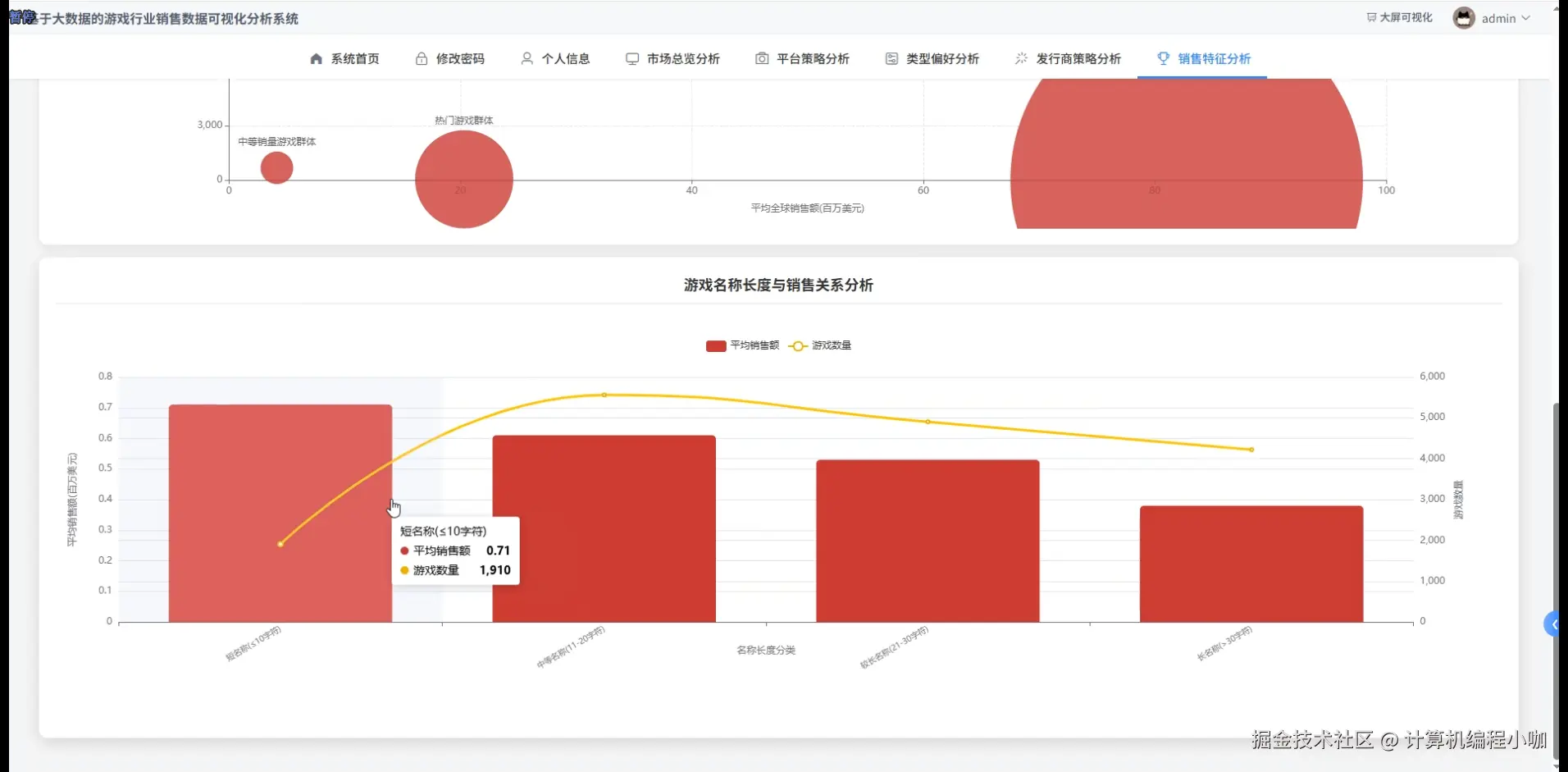Click the camera icon beside 平台策略分析
The width and height of the screenshot is (1568, 772).
[762, 58]
